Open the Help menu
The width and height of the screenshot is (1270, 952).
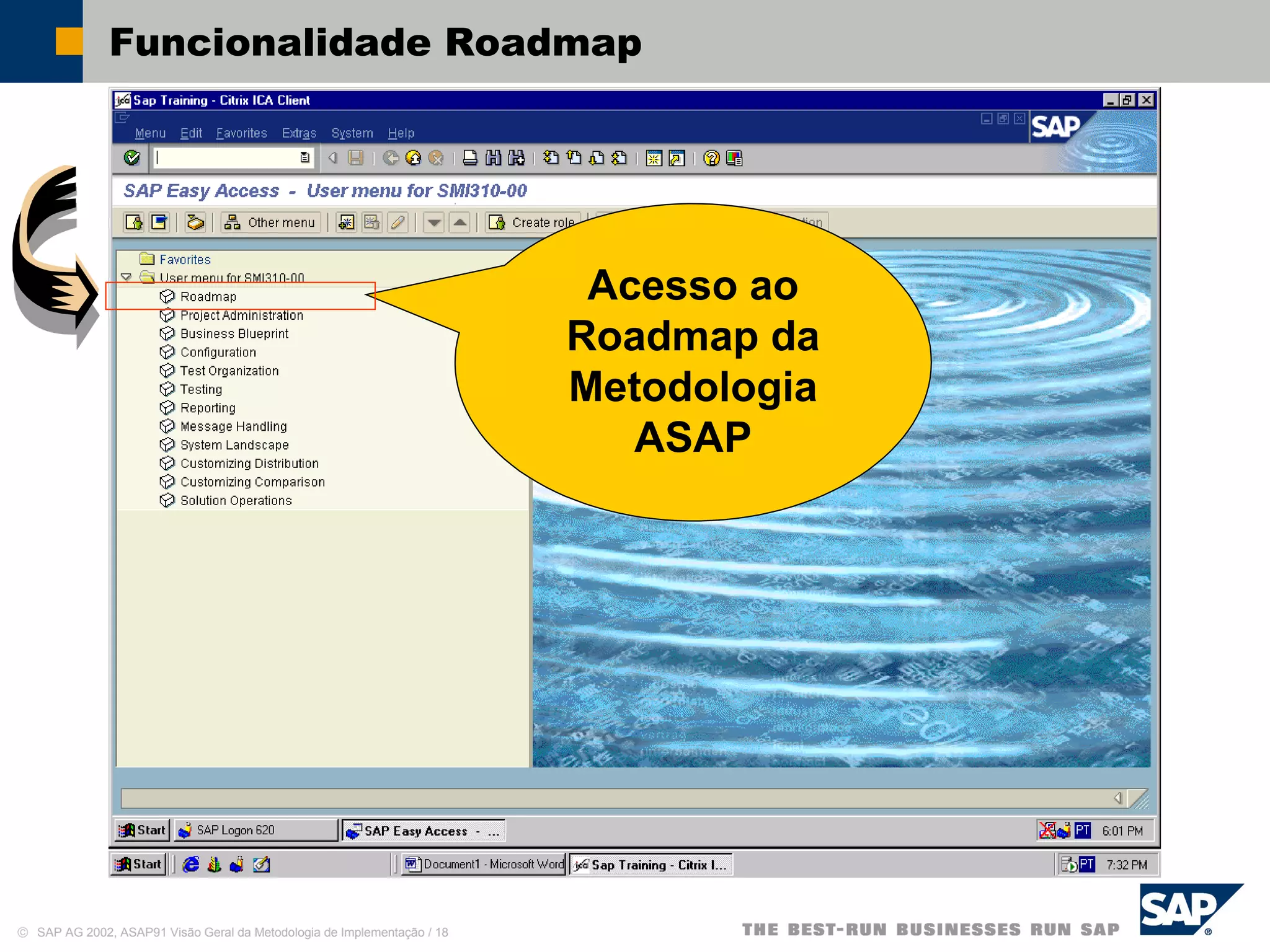(x=401, y=133)
